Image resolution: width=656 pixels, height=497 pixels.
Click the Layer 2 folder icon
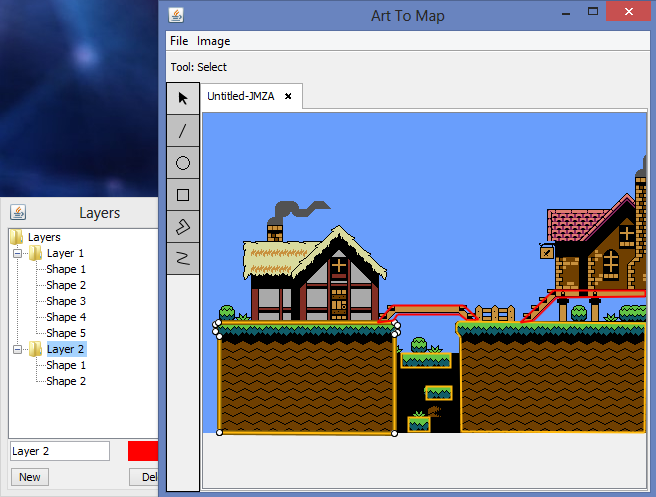(x=36, y=349)
